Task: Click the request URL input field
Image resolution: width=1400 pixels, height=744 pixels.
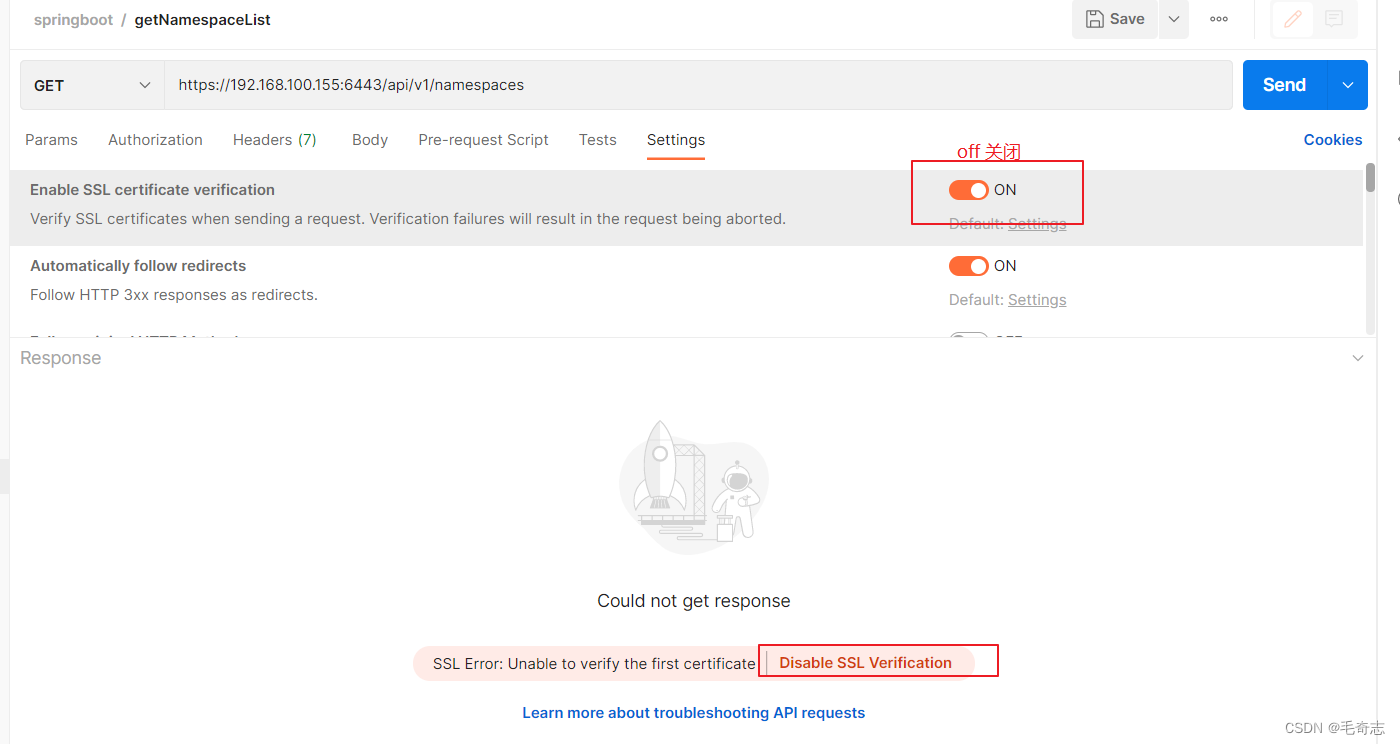Action: 698,85
